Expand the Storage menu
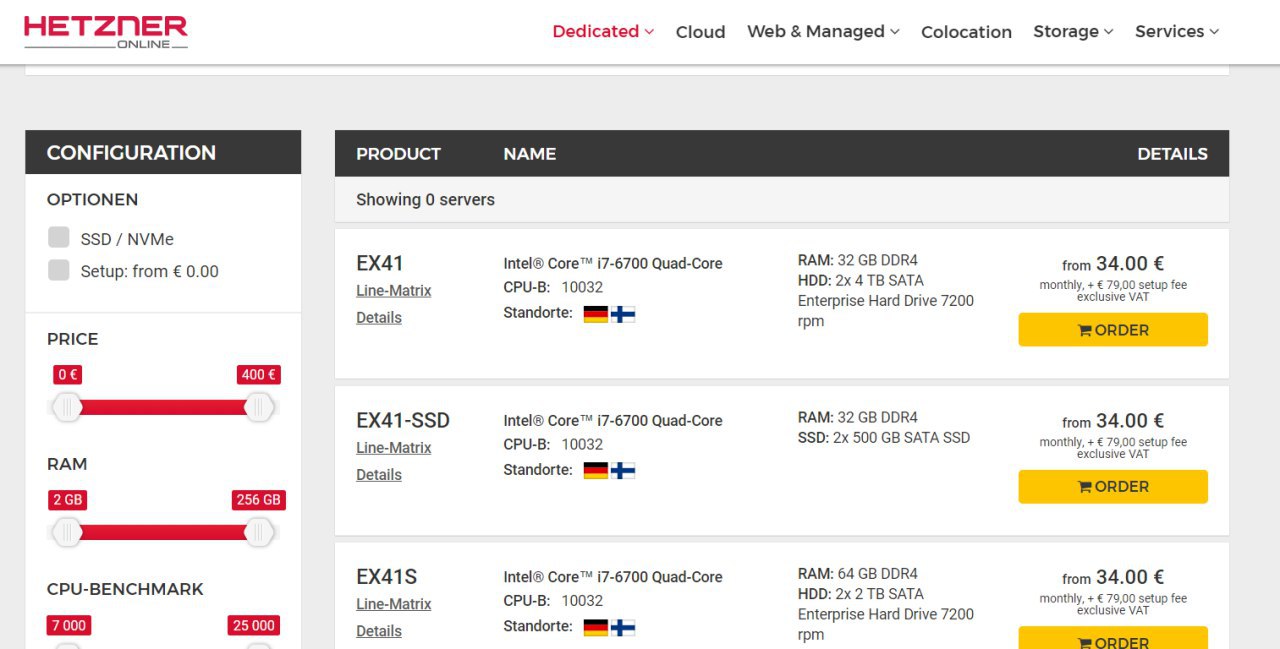This screenshot has width=1280, height=649. (x=1073, y=31)
